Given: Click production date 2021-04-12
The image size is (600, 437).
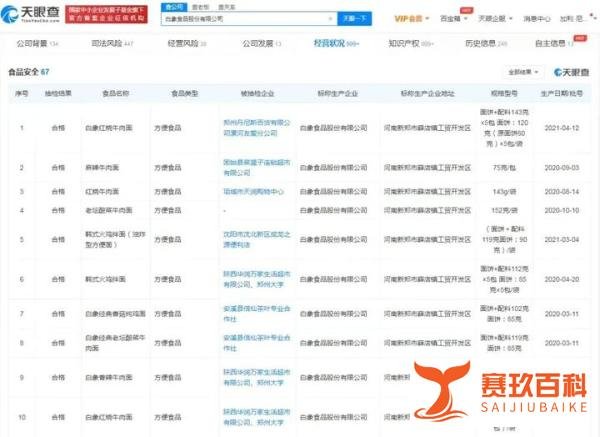Looking at the screenshot, I should click(562, 128).
